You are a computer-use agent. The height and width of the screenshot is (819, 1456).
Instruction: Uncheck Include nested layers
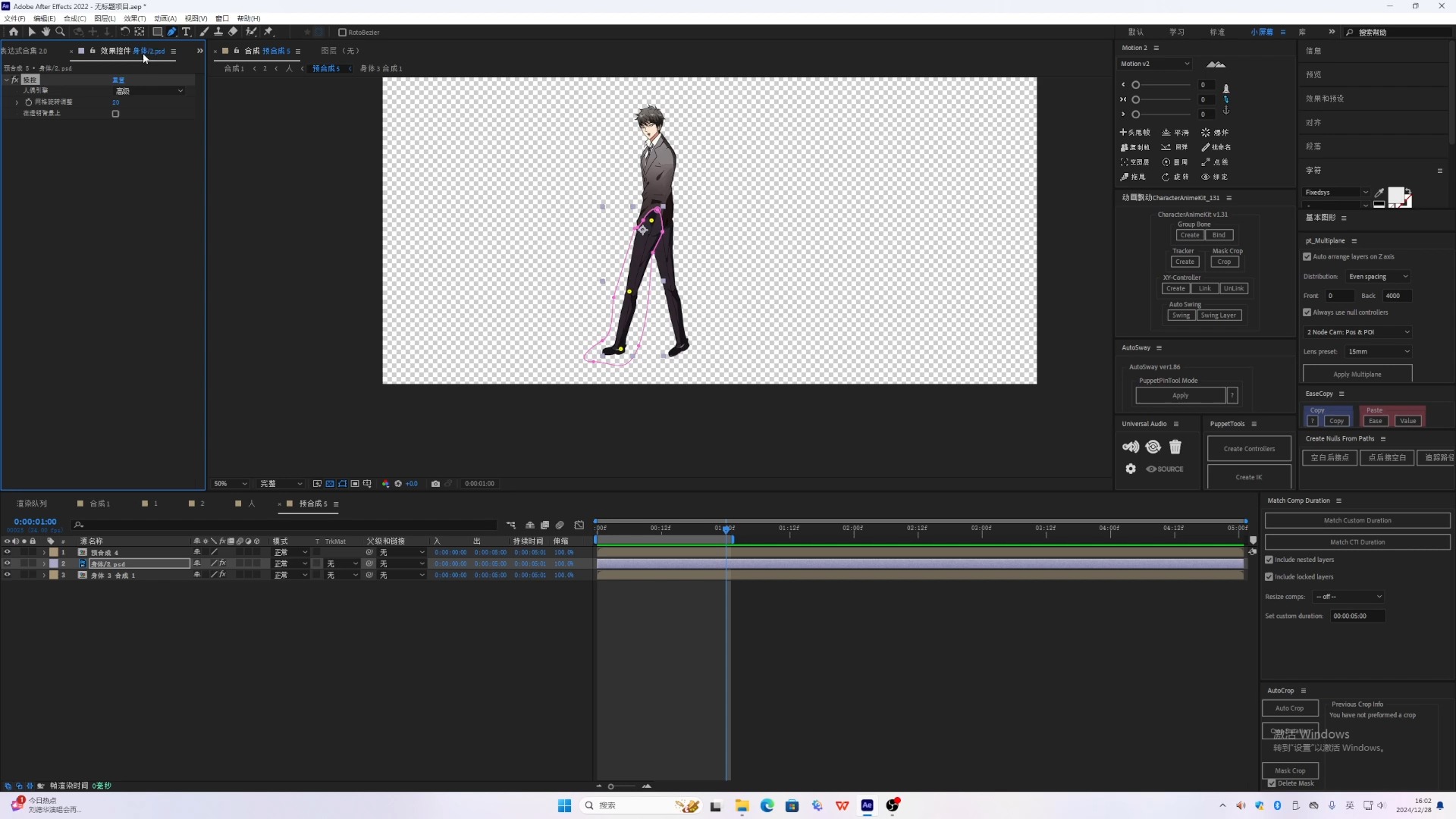[x=1269, y=560]
